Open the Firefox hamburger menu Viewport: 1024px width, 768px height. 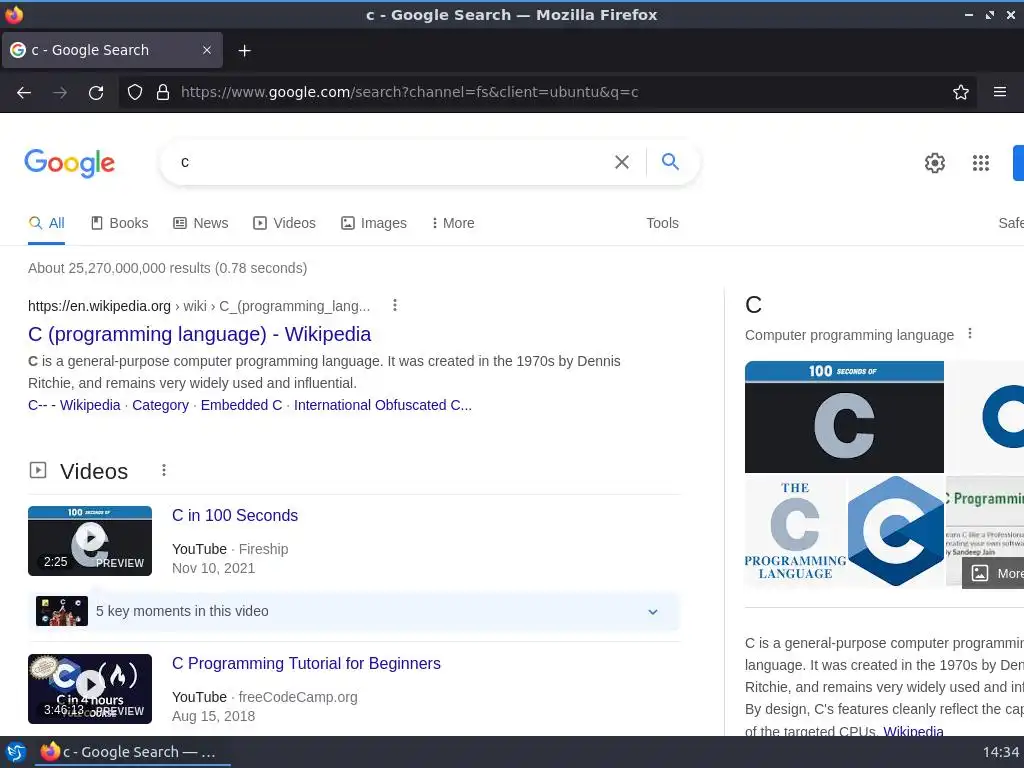1000,92
